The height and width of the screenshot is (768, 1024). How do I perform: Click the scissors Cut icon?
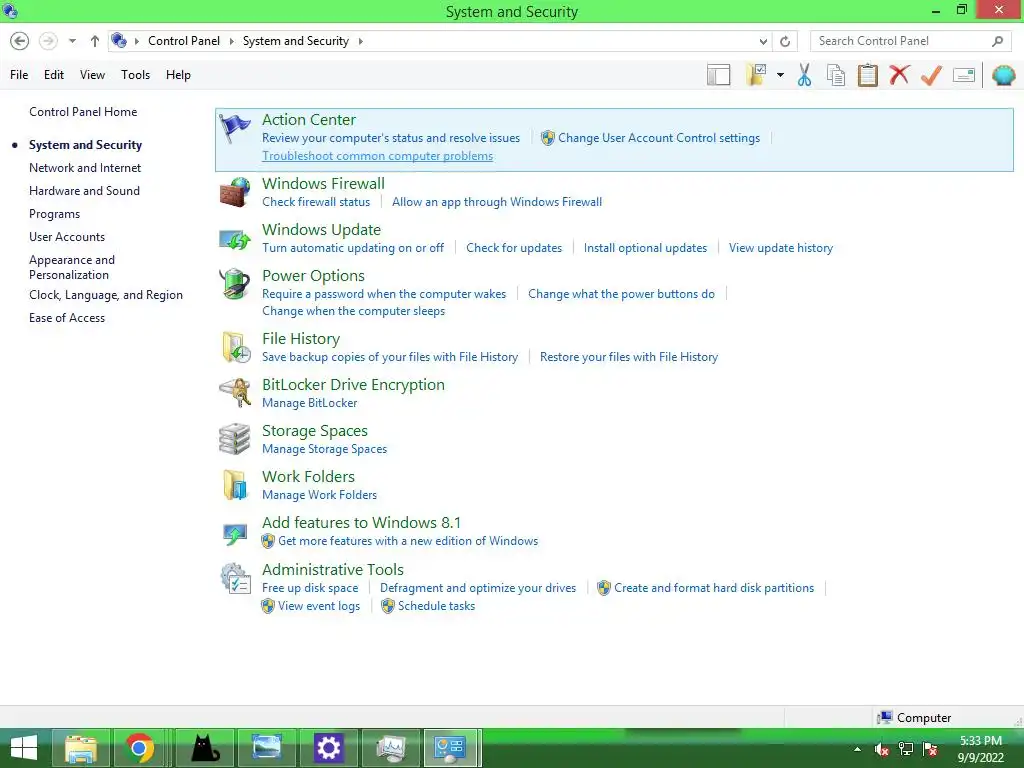(x=805, y=75)
